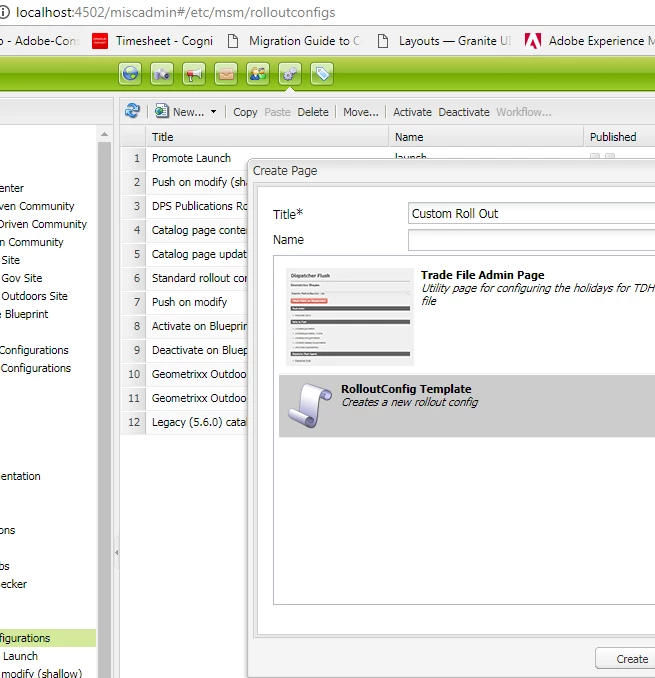Click the left tree vertical scrollbar

[x=104, y=406]
